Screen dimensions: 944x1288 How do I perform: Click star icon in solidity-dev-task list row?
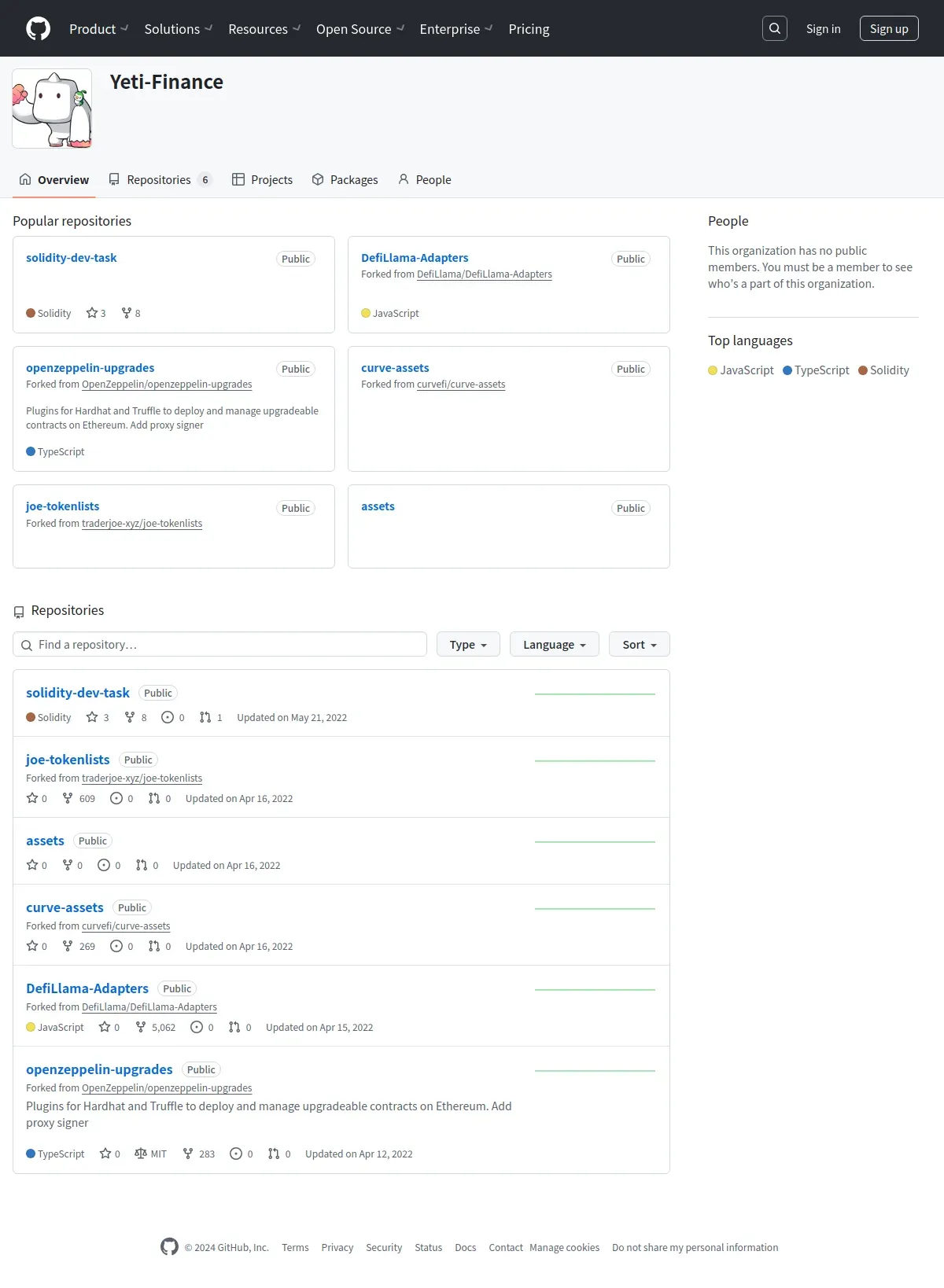coord(92,717)
